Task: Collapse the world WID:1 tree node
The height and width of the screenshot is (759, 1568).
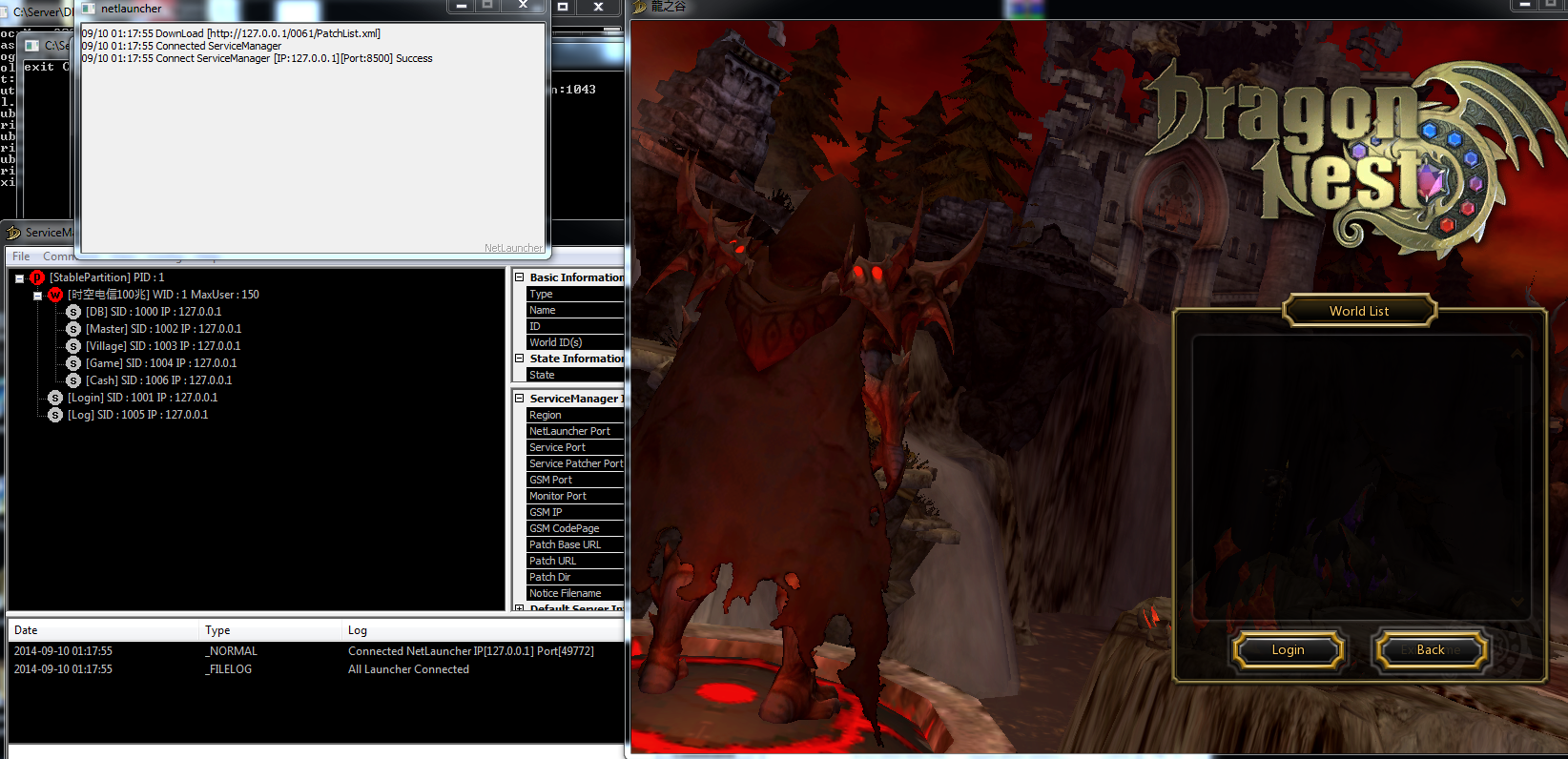Action: click(37, 296)
